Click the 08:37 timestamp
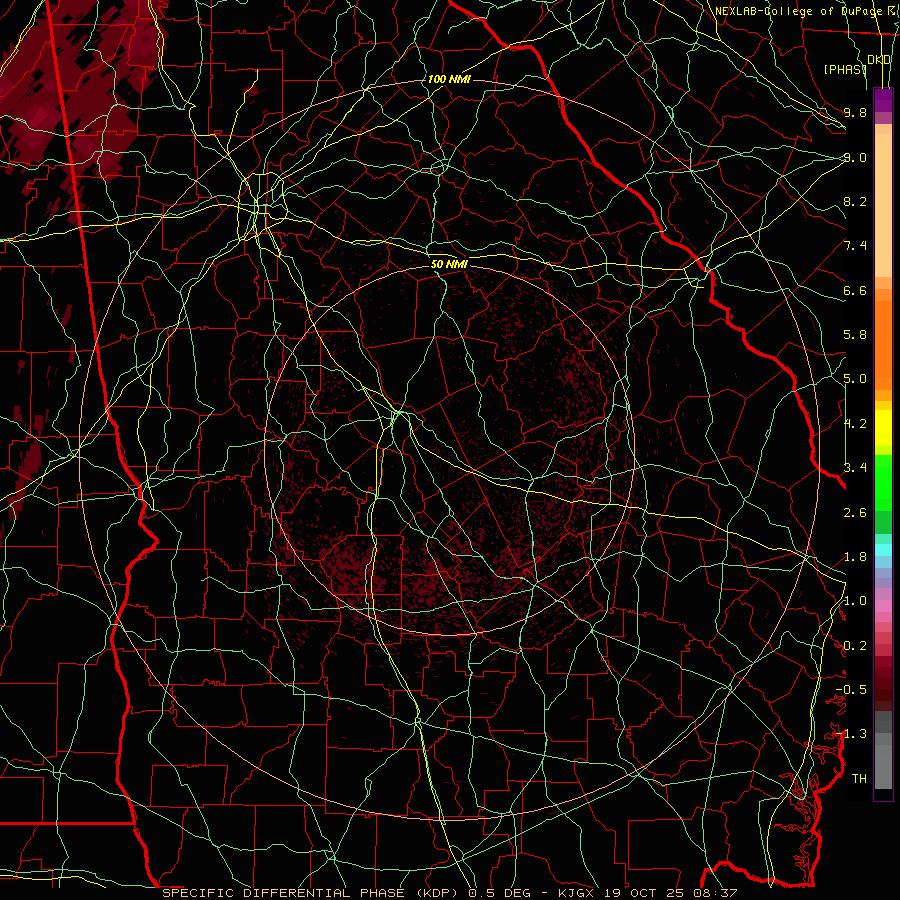The width and height of the screenshot is (900, 900). 718,893
